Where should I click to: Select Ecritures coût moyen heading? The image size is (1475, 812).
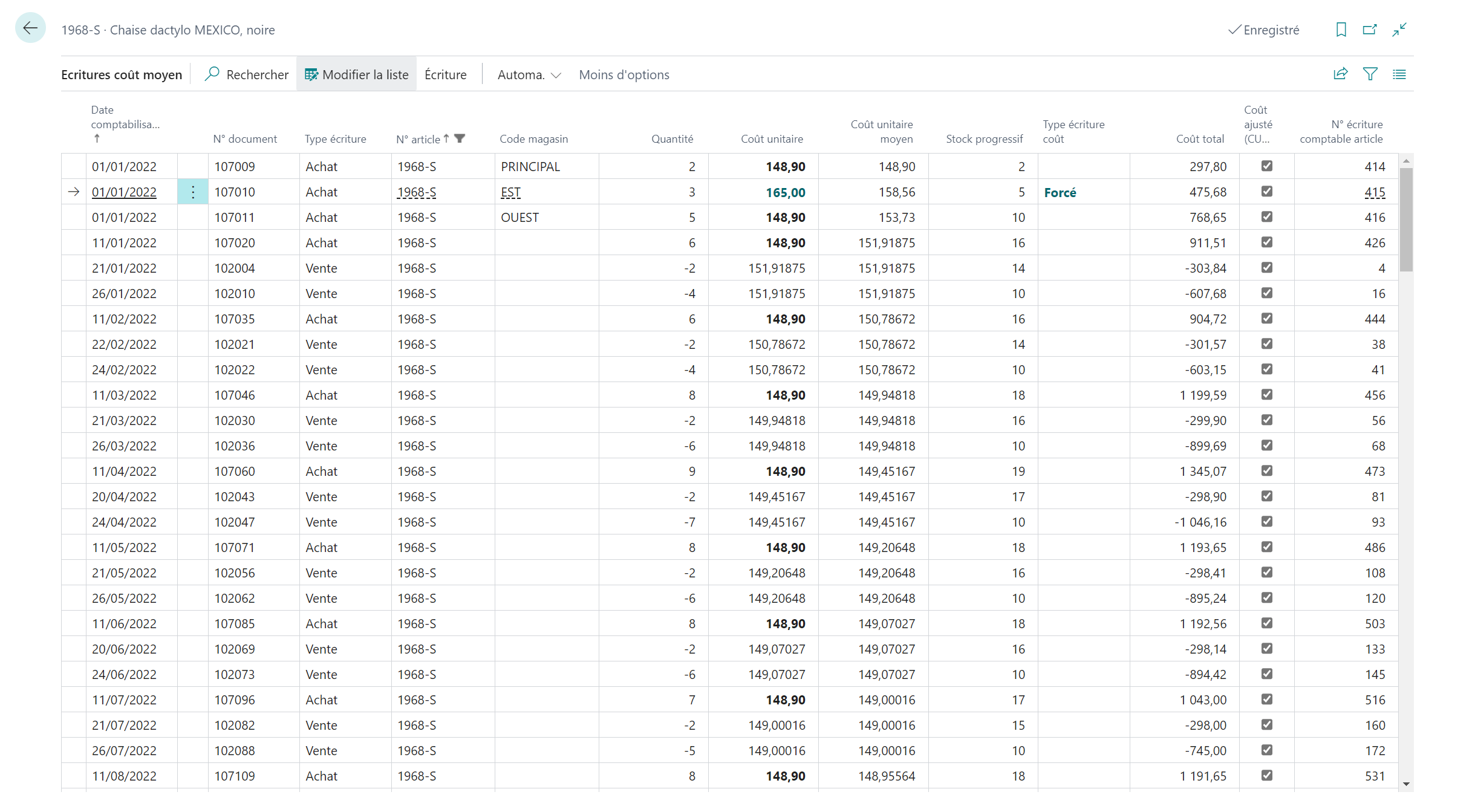click(122, 74)
